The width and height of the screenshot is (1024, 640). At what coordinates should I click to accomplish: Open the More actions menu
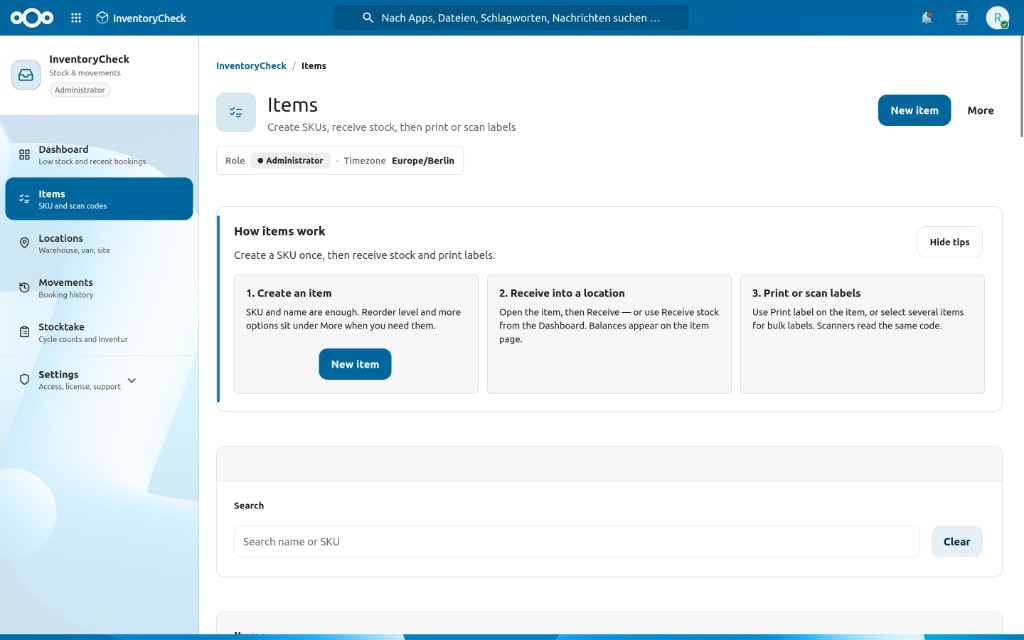tap(980, 110)
